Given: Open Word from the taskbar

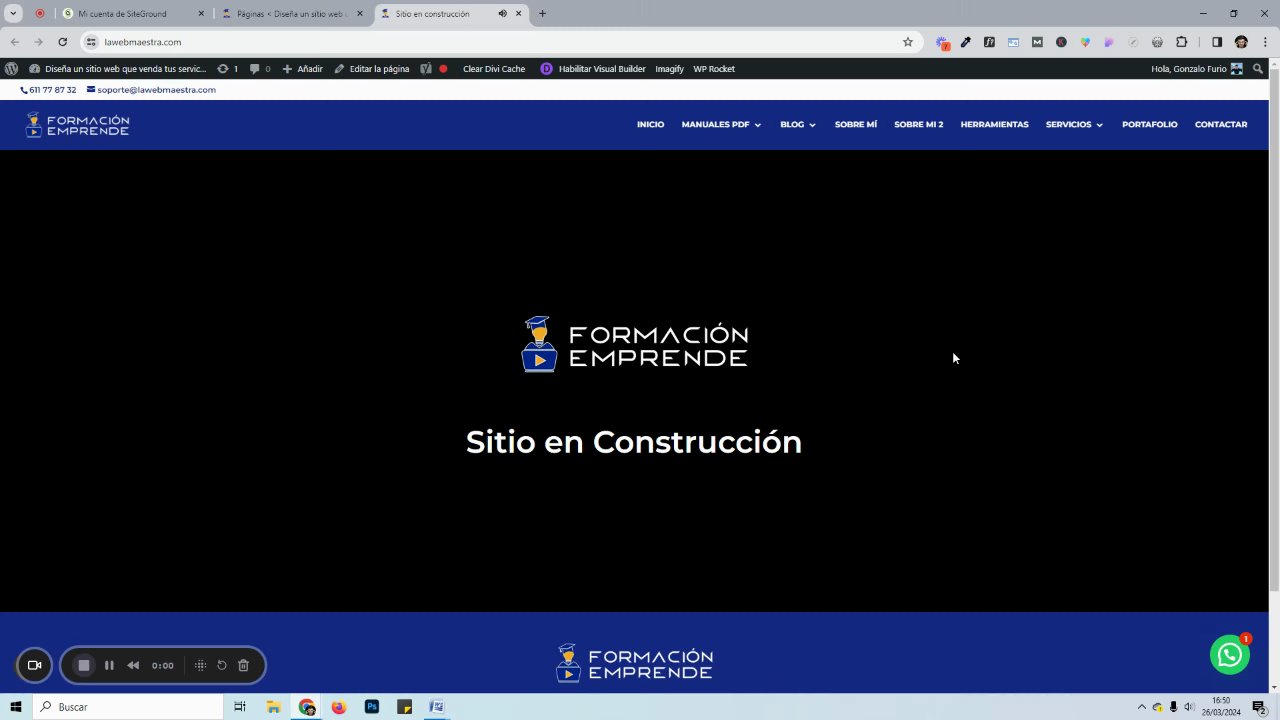Looking at the screenshot, I should coord(437,707).
